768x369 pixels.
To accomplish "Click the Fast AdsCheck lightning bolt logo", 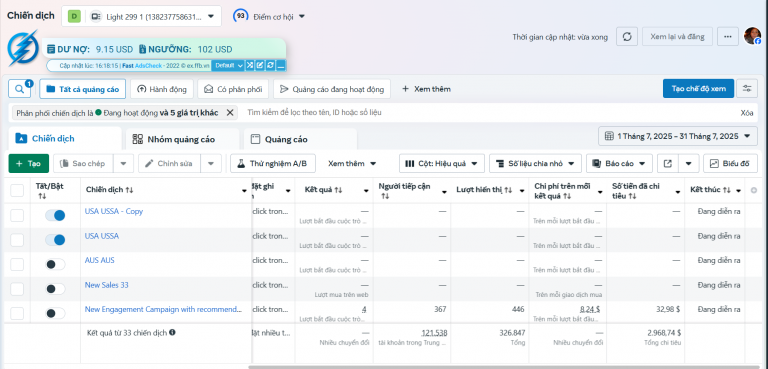I will (x=23, y=48).
